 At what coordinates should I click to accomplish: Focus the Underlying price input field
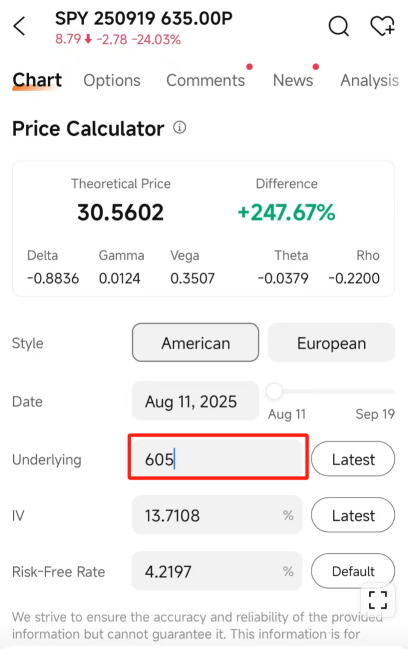[218, 457]
